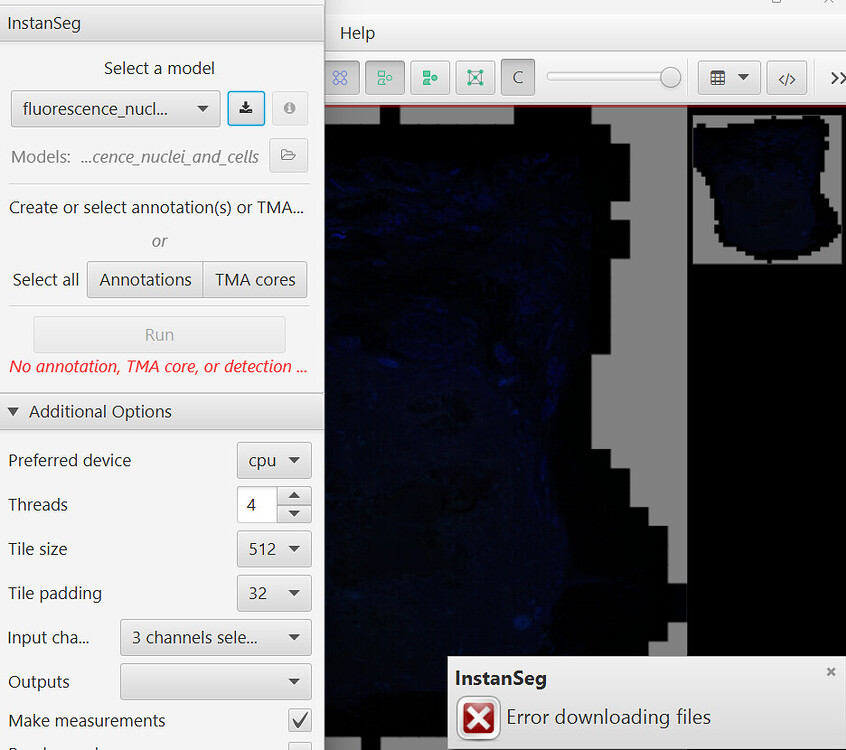846x750 pixels.
Task: Collapse the Additional Options section
Action: point(14,411)
